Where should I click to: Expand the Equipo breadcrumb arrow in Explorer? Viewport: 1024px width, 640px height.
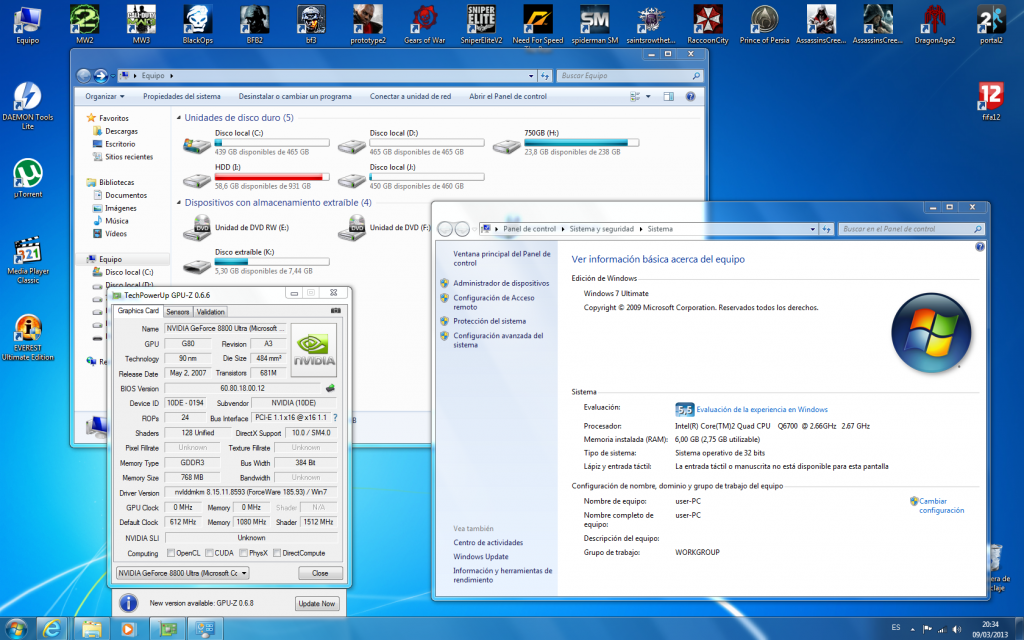coord(172,76)
